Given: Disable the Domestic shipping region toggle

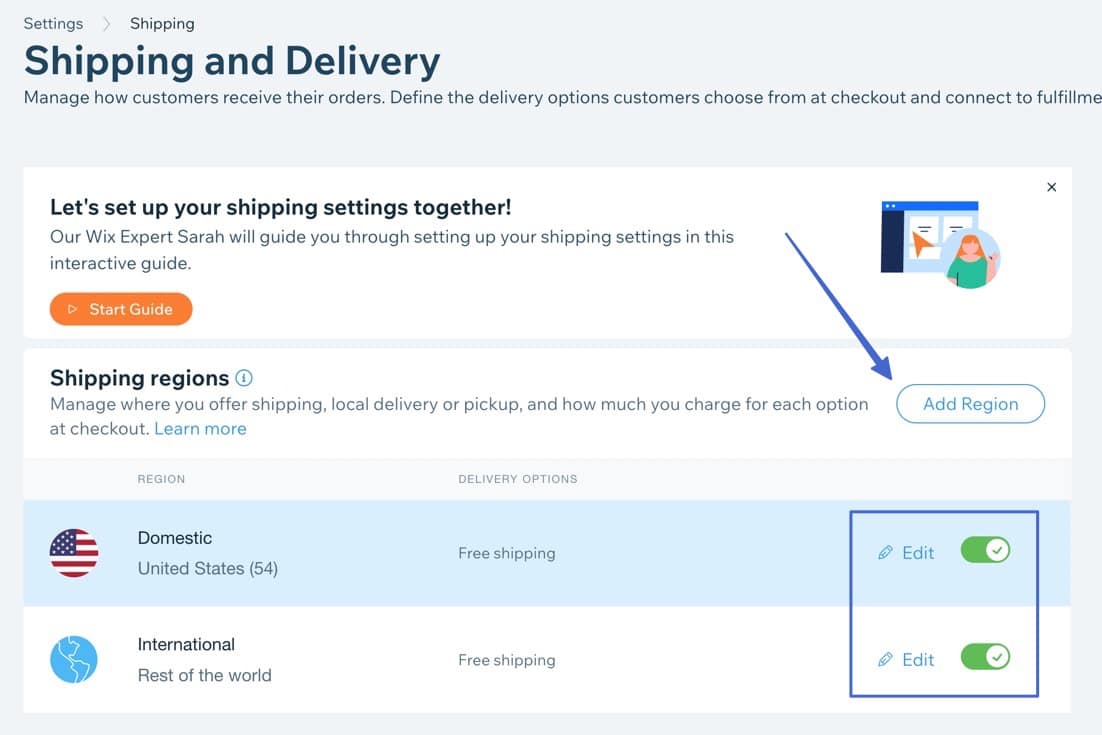Looking at the screenshot, I should click(x=985, y=550).
